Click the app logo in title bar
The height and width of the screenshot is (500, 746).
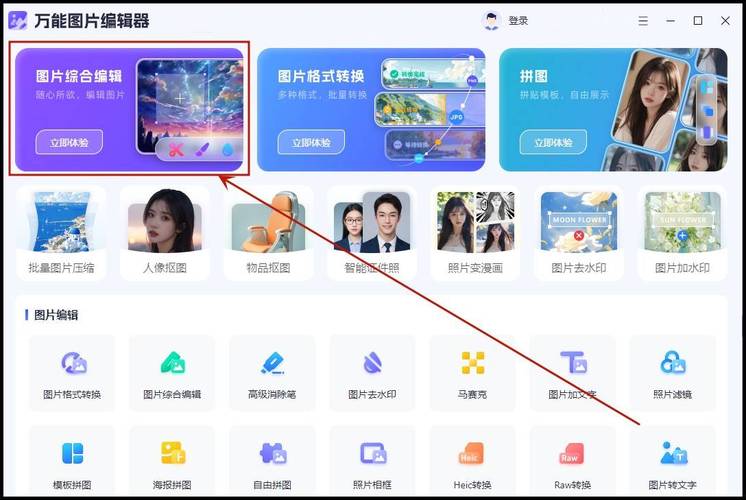pyautogui.click(x=18, y=20)
